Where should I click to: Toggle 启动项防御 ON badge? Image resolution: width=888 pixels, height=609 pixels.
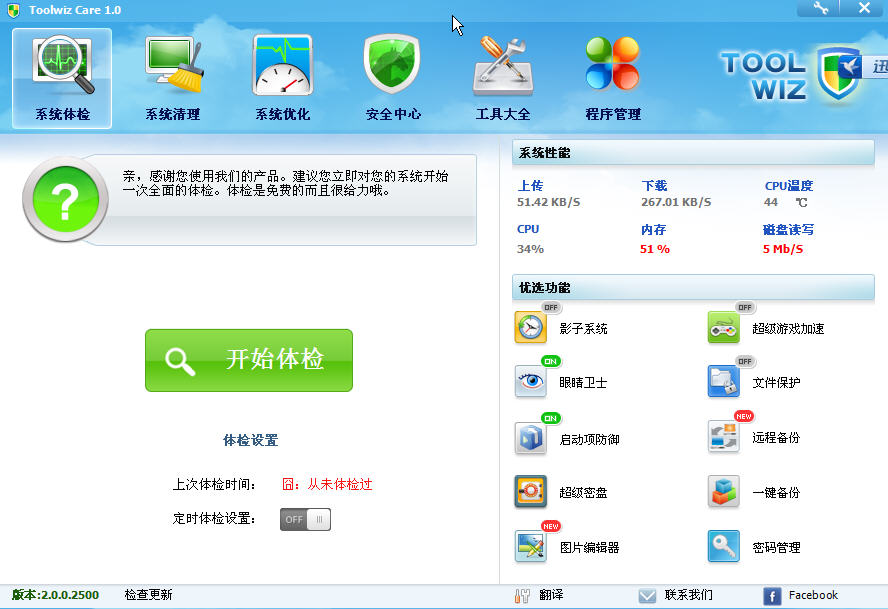pyautogui.click(x=550, y=418)
